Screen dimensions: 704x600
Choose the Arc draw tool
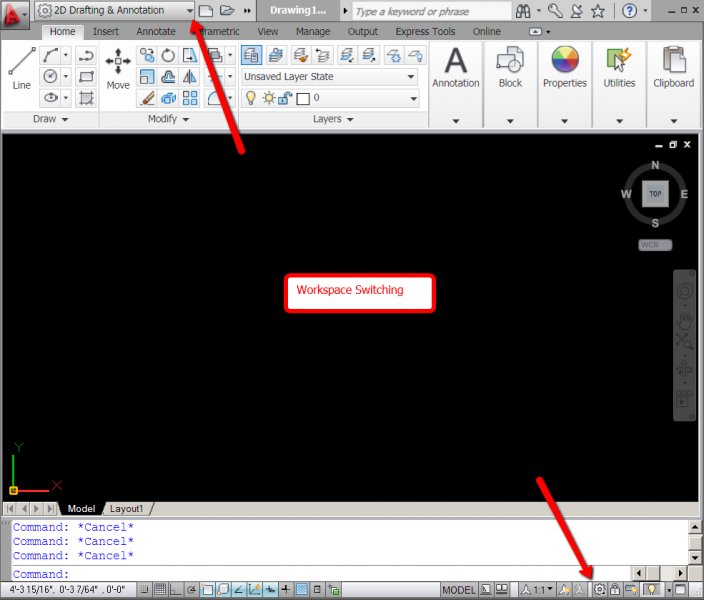click(50, 56)
